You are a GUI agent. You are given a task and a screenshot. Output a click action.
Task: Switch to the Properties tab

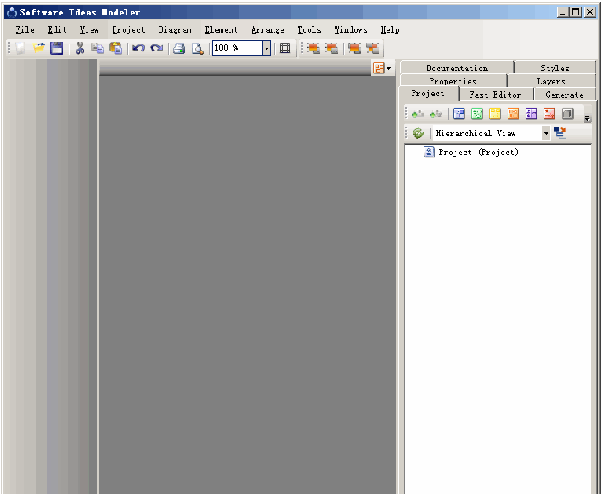click(x=453, y=81)
